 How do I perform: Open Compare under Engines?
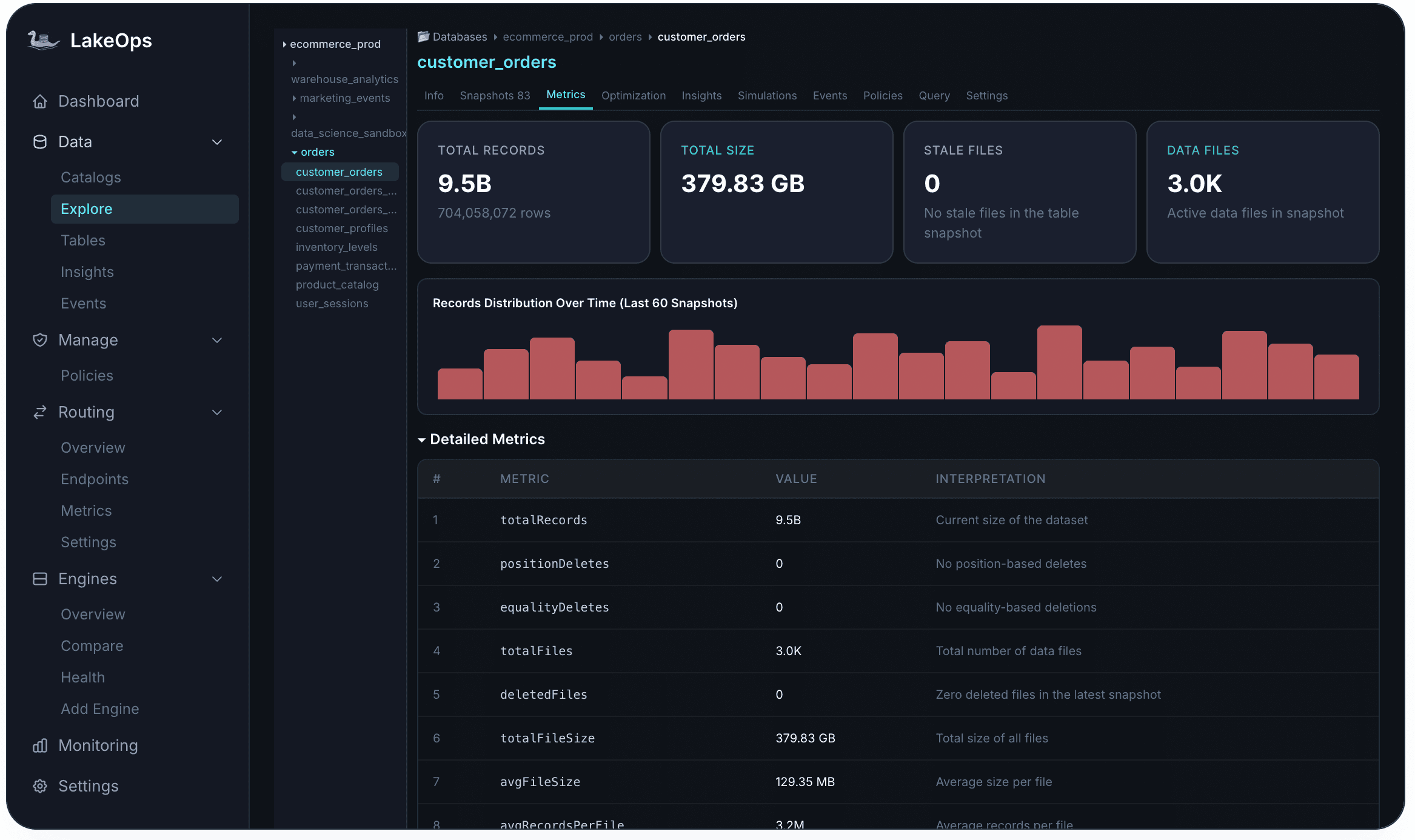click(92, 646)
